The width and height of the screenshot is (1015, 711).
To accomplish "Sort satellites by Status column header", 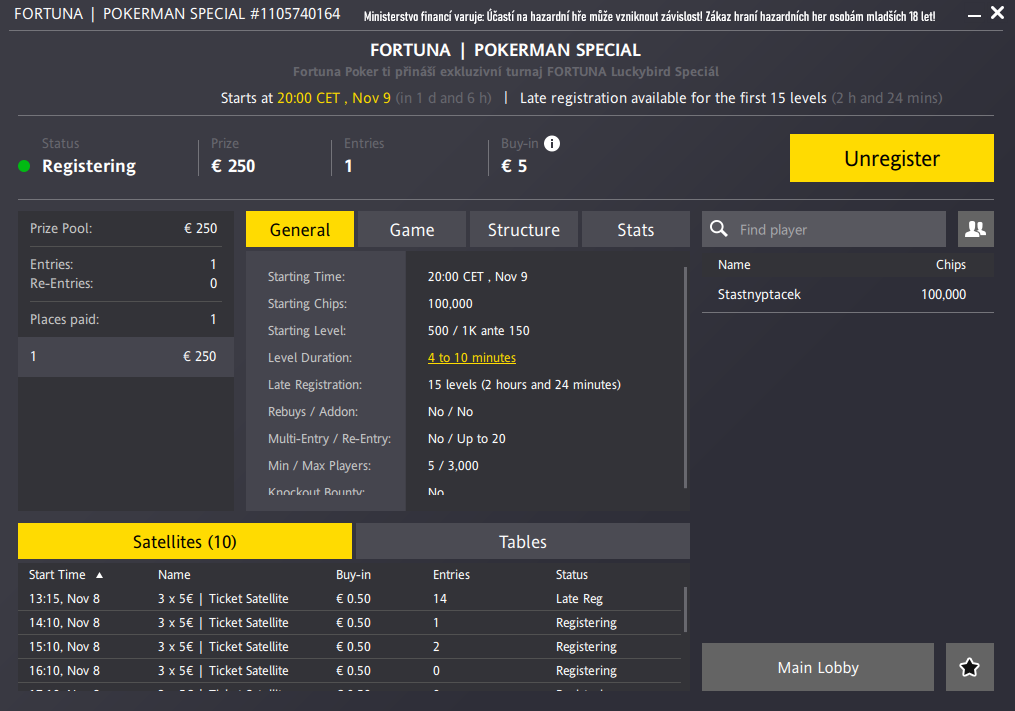I will tap(572, 574).
